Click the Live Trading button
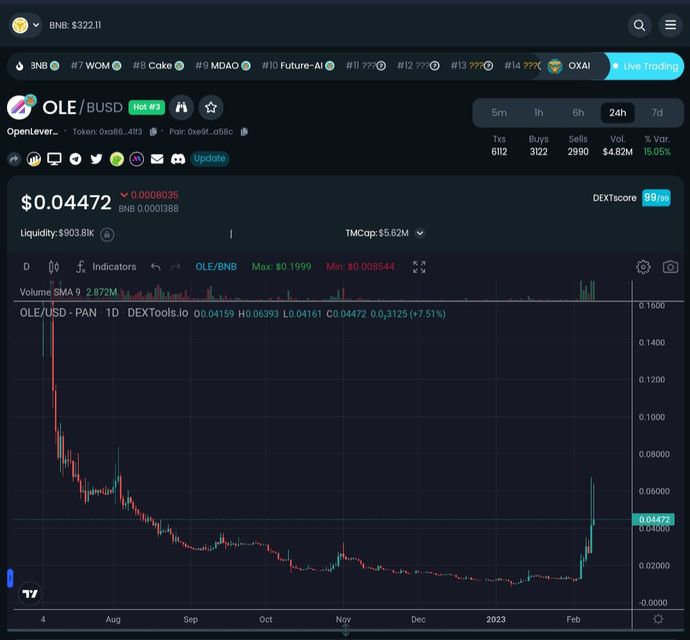 point(645,66)
